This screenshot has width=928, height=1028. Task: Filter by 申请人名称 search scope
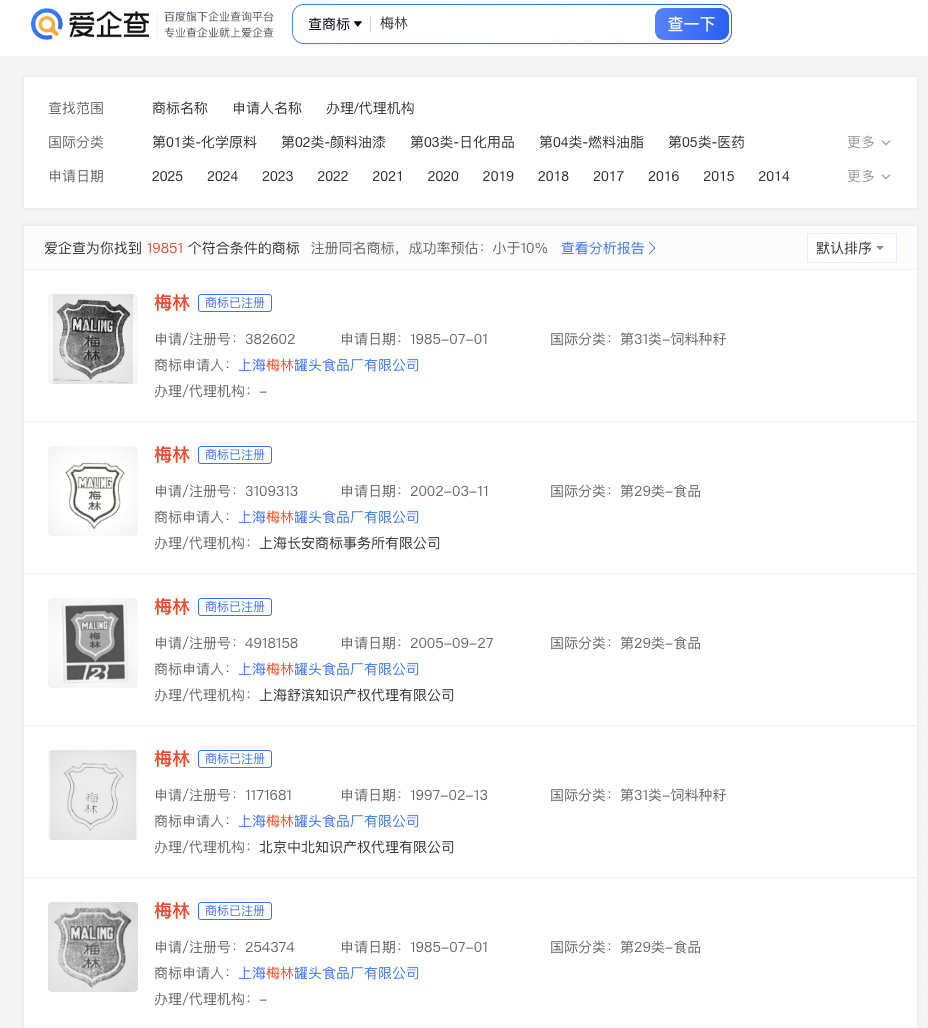pyautogui.click(x=267, y=108)
